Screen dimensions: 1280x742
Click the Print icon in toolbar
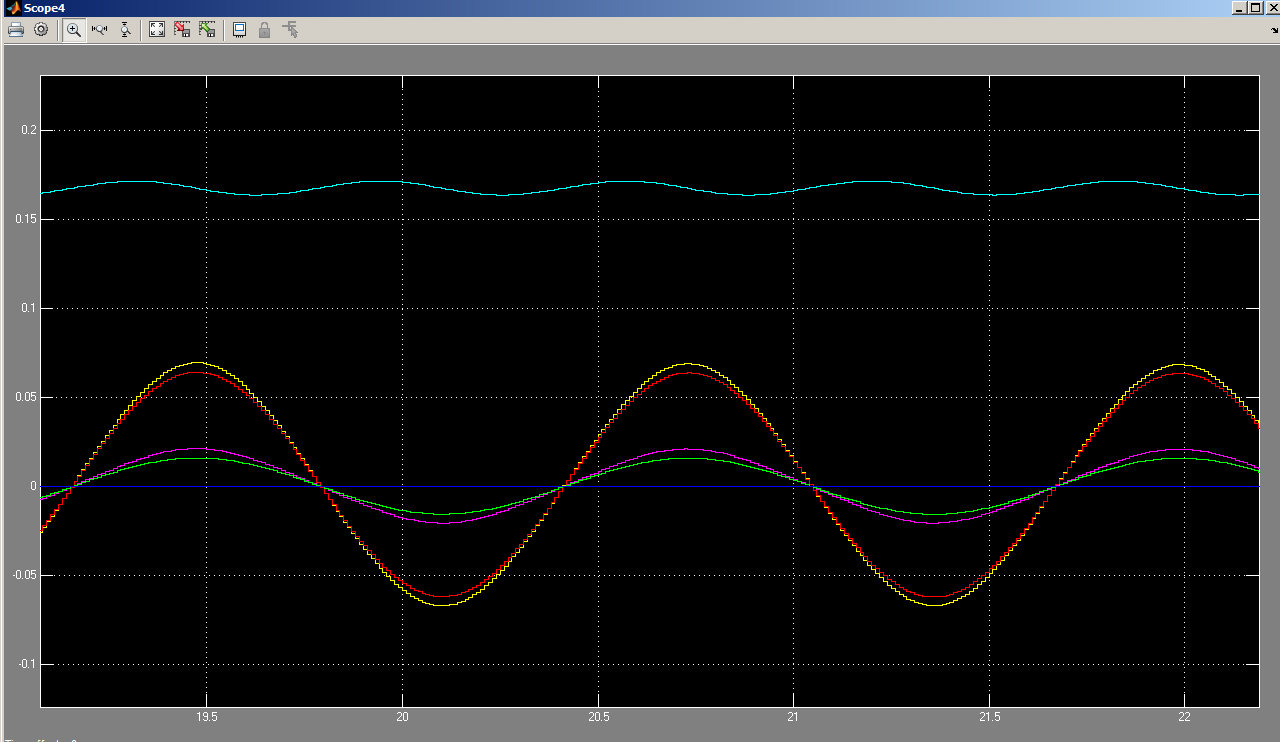coord(16,30)
